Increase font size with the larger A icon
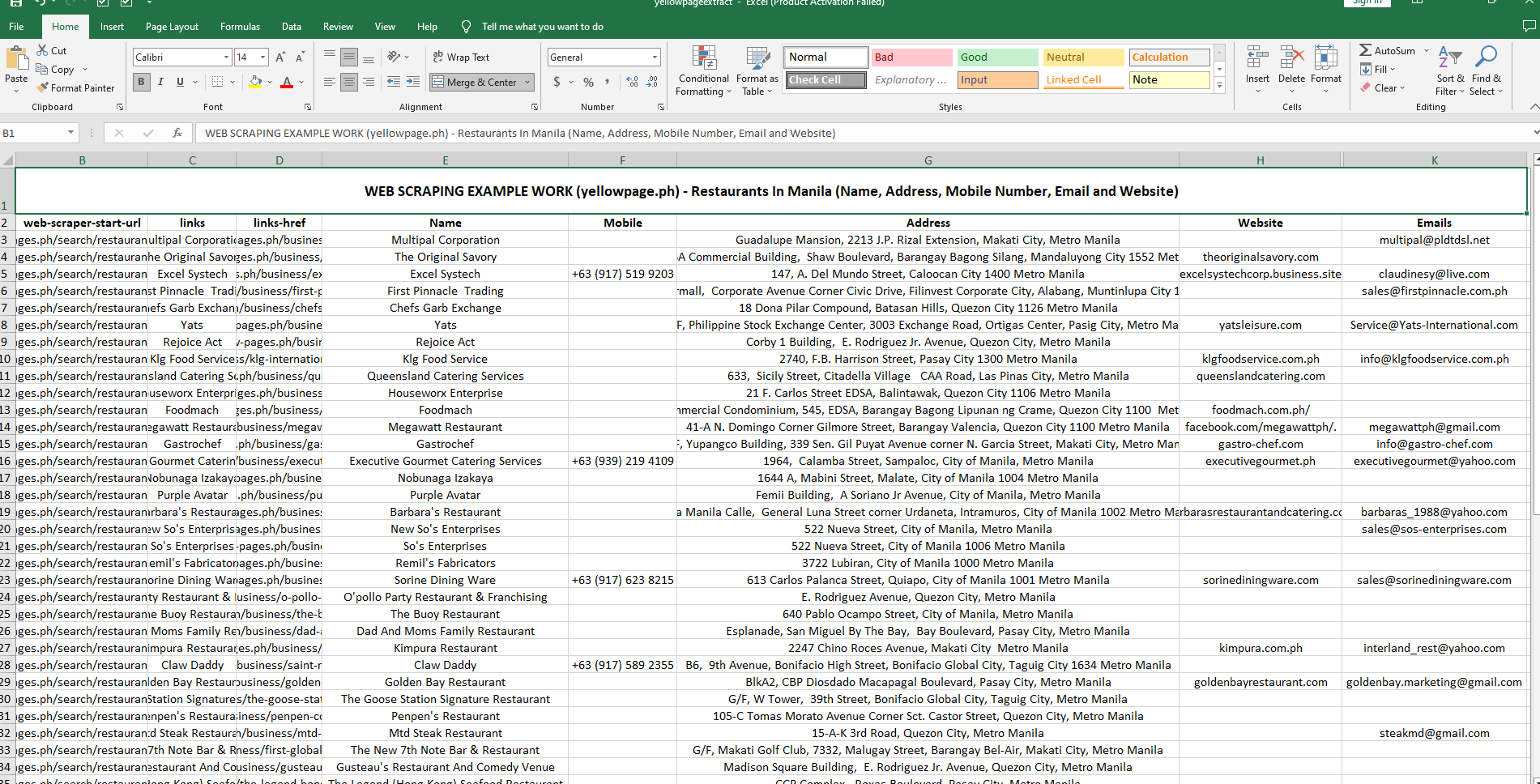This screenshot has width=1540, height=784. coord(280,57)
